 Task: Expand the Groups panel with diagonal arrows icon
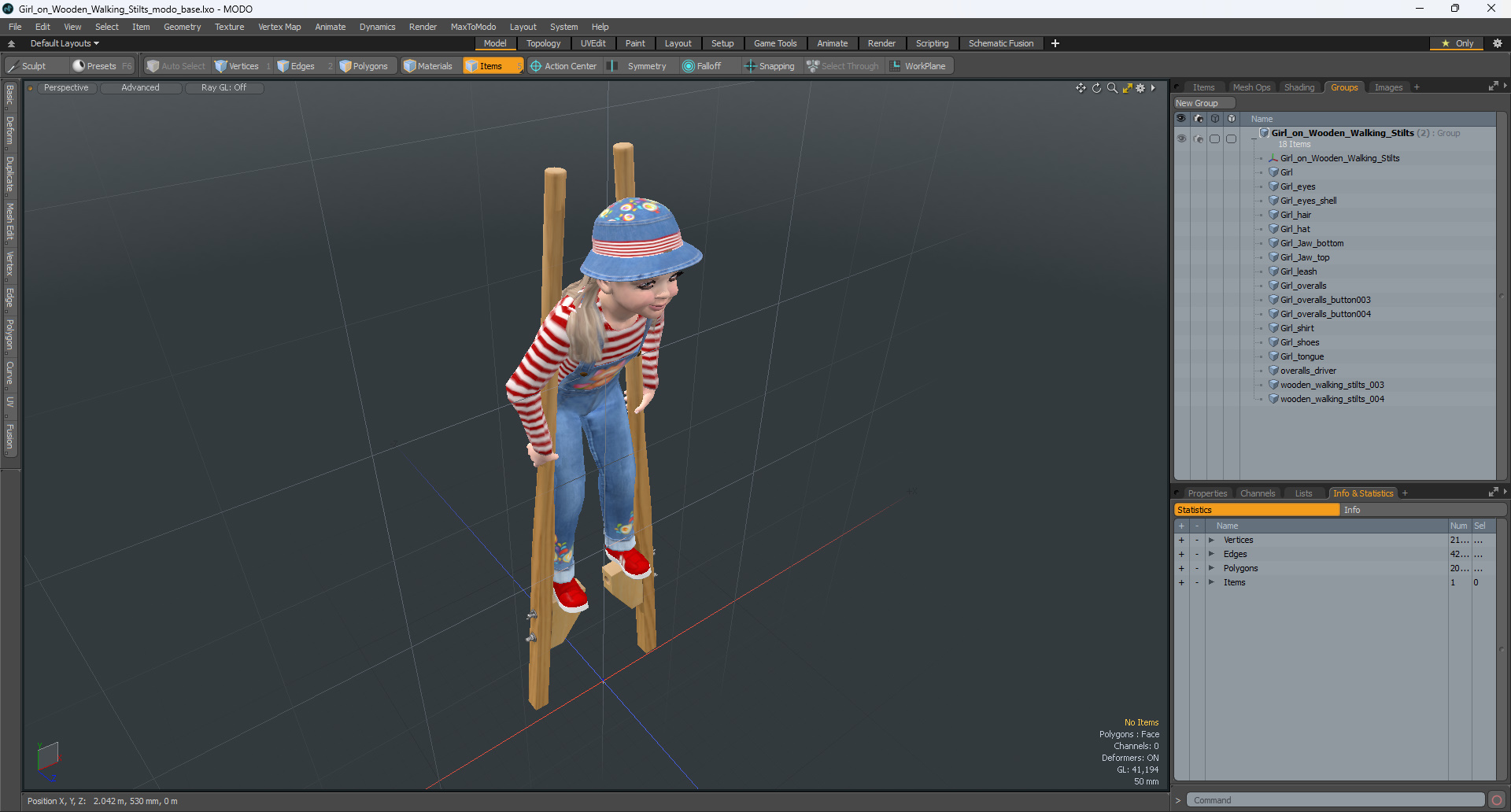click(x=1493, y=87)
